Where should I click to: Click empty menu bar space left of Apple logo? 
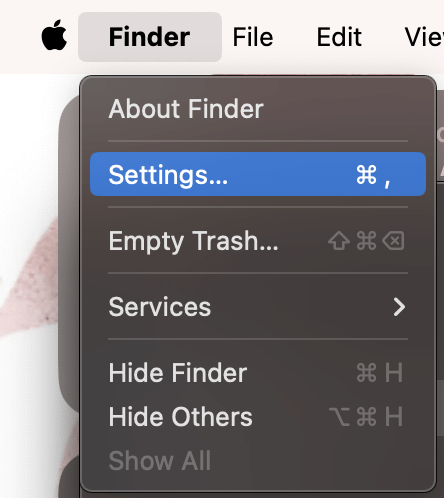tap(18, 37)
